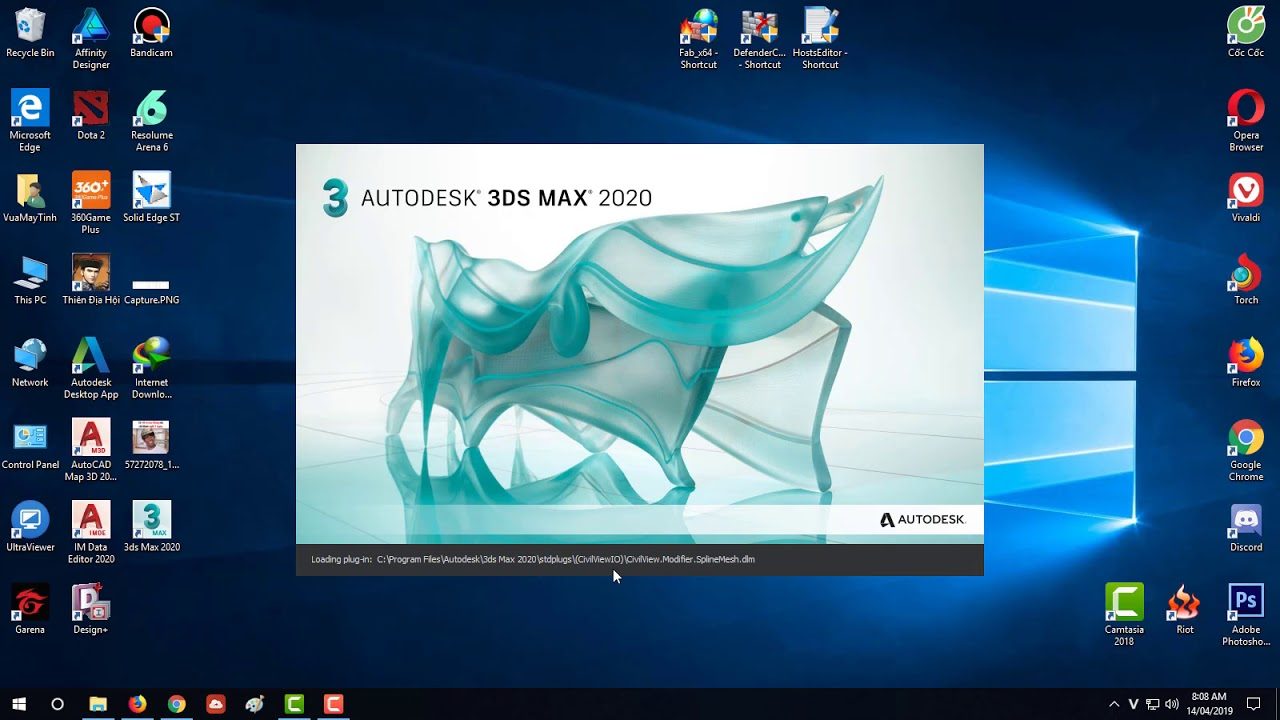Open UltraViewer desktop shortcut
The width and height of the screenshot is (1280, 720).
point(30,527)
